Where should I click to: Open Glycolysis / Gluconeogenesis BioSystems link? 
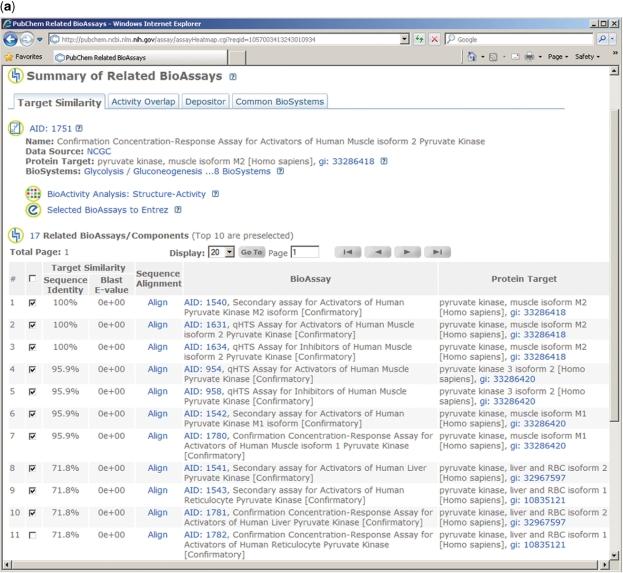pos(143,171)
